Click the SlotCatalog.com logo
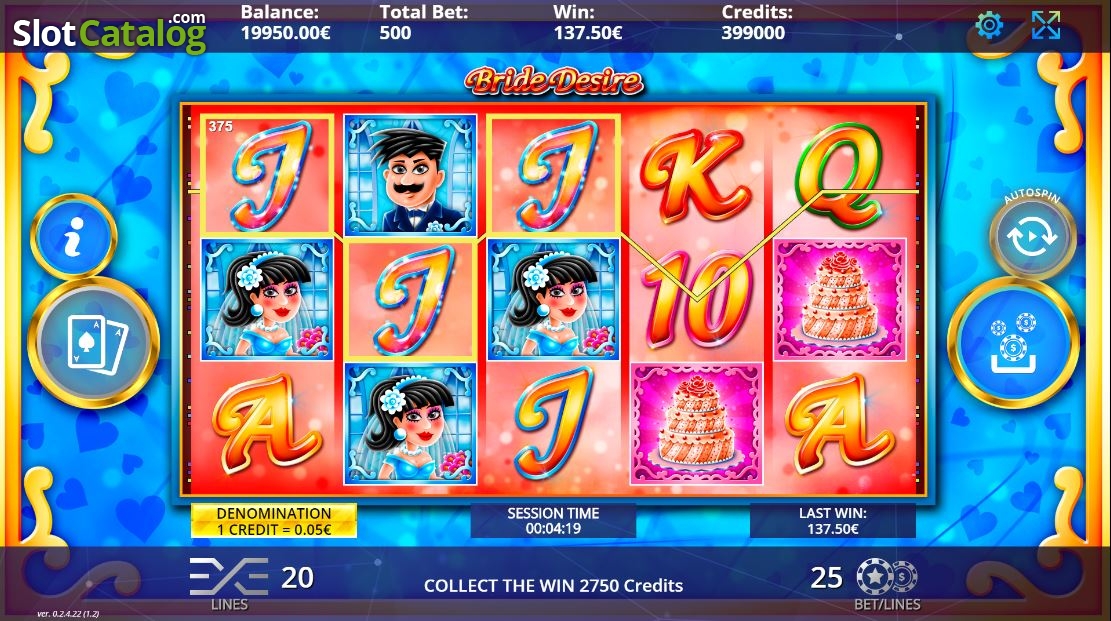Image resolution: width=1111 pixels, height=621 pixels. coord(110,31)
